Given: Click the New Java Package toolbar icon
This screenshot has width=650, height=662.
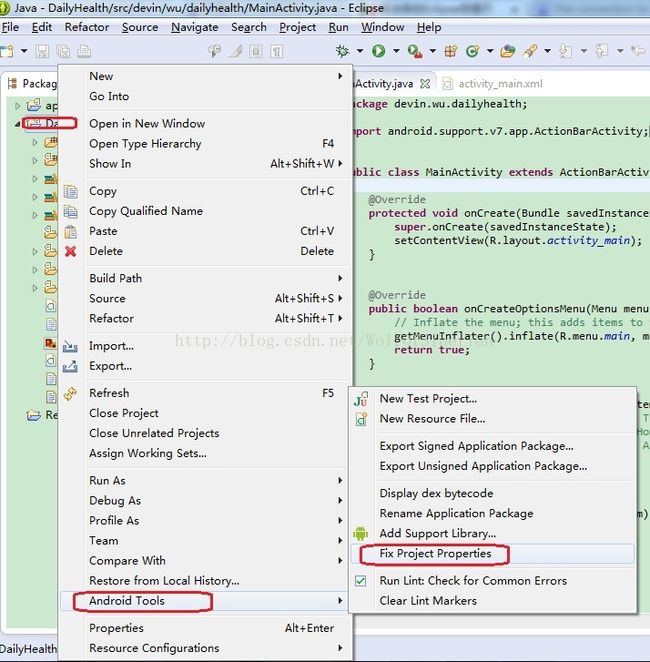Looking at the screenshot, I should pos(450,51).
